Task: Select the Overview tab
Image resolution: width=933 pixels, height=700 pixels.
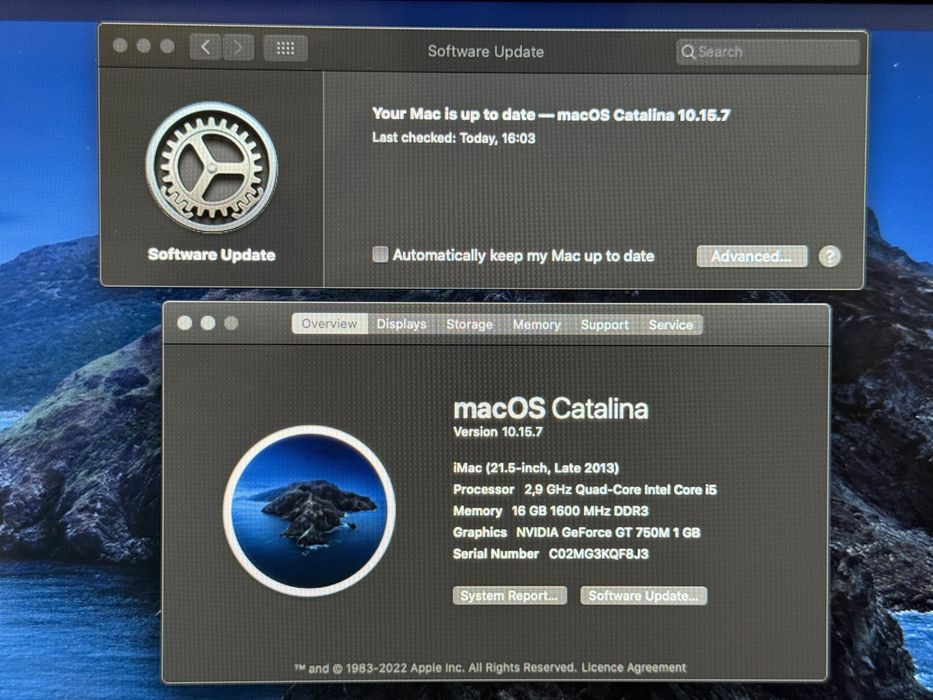Action: click(x=330, y=324)
